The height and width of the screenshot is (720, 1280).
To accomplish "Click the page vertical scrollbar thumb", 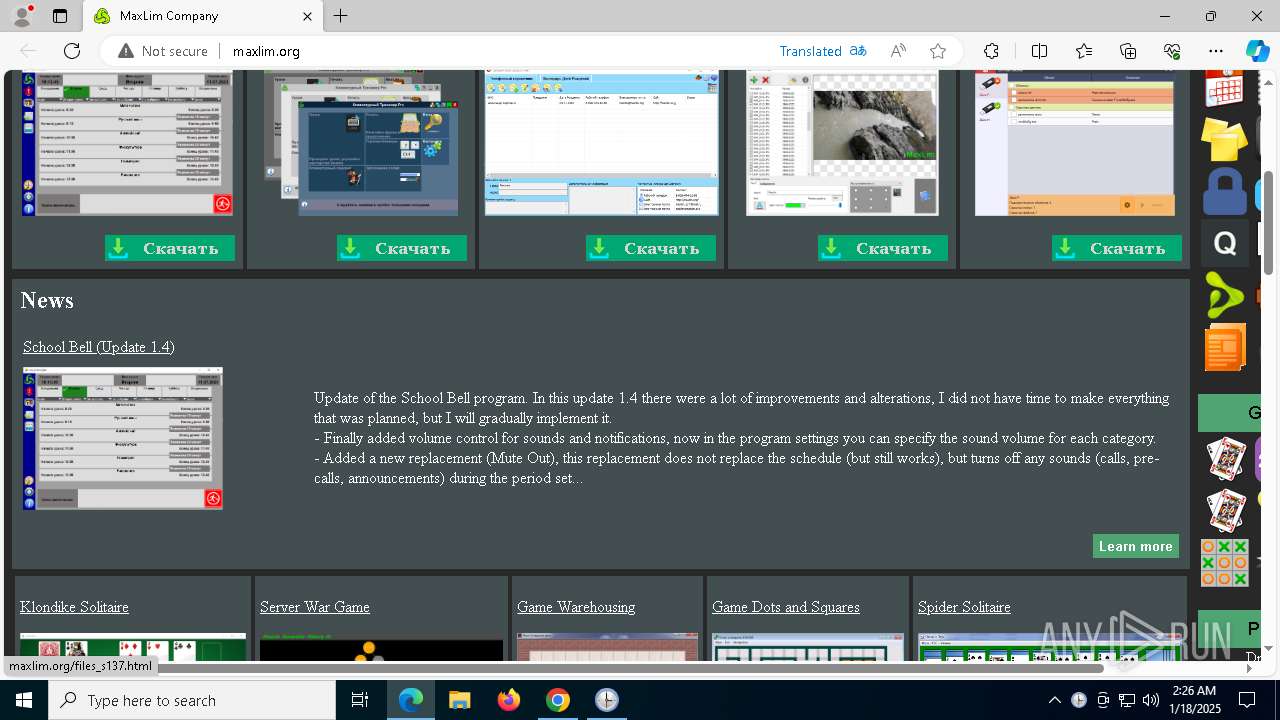I will pos(1269,222).
